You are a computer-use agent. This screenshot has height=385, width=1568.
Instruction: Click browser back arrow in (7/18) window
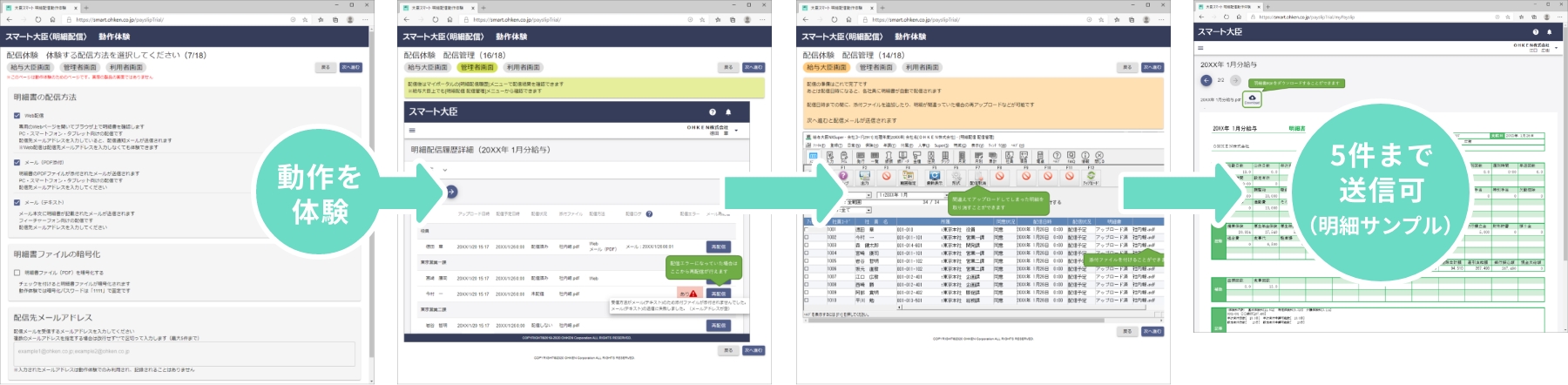click(x=9, y=19)
